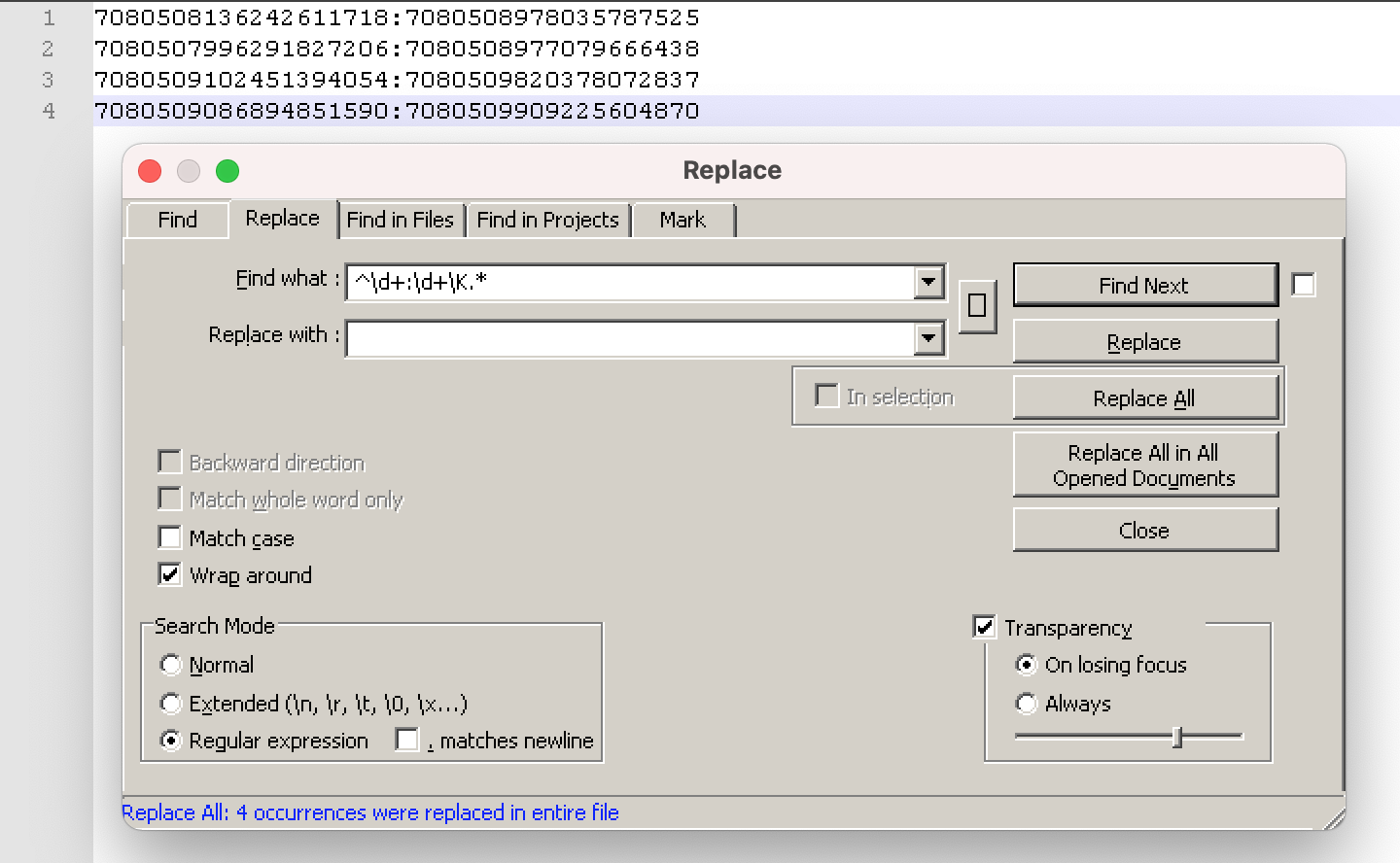This screenshot has width=1400, height=863.
Task: Open the Find in Files tab
Action: coord(401,220)
